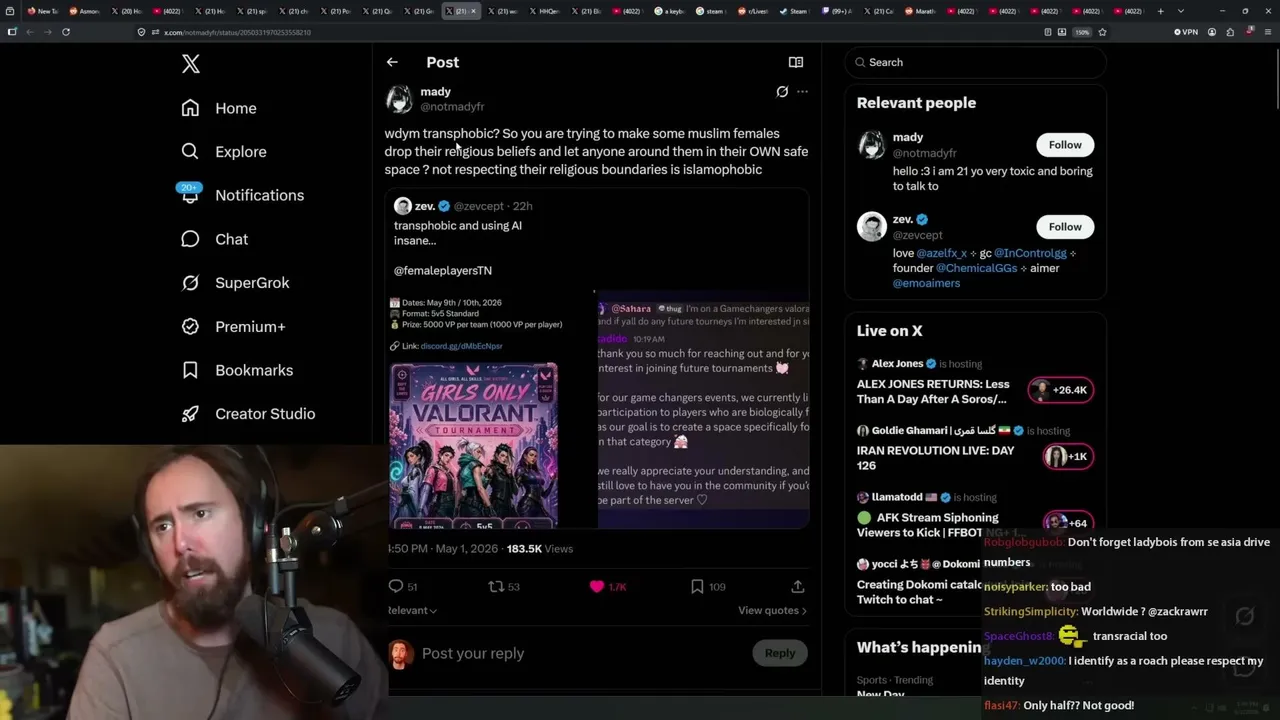Open Bookmarks from the X sidebar
1280x720 pixels.
pos(237,370)
